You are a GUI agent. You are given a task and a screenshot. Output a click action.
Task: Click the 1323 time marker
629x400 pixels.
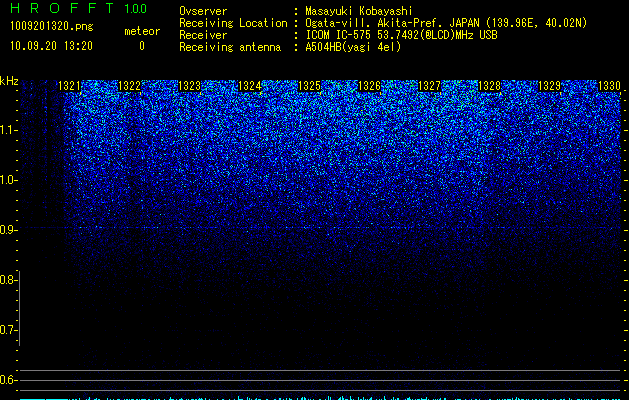(189, 86)
